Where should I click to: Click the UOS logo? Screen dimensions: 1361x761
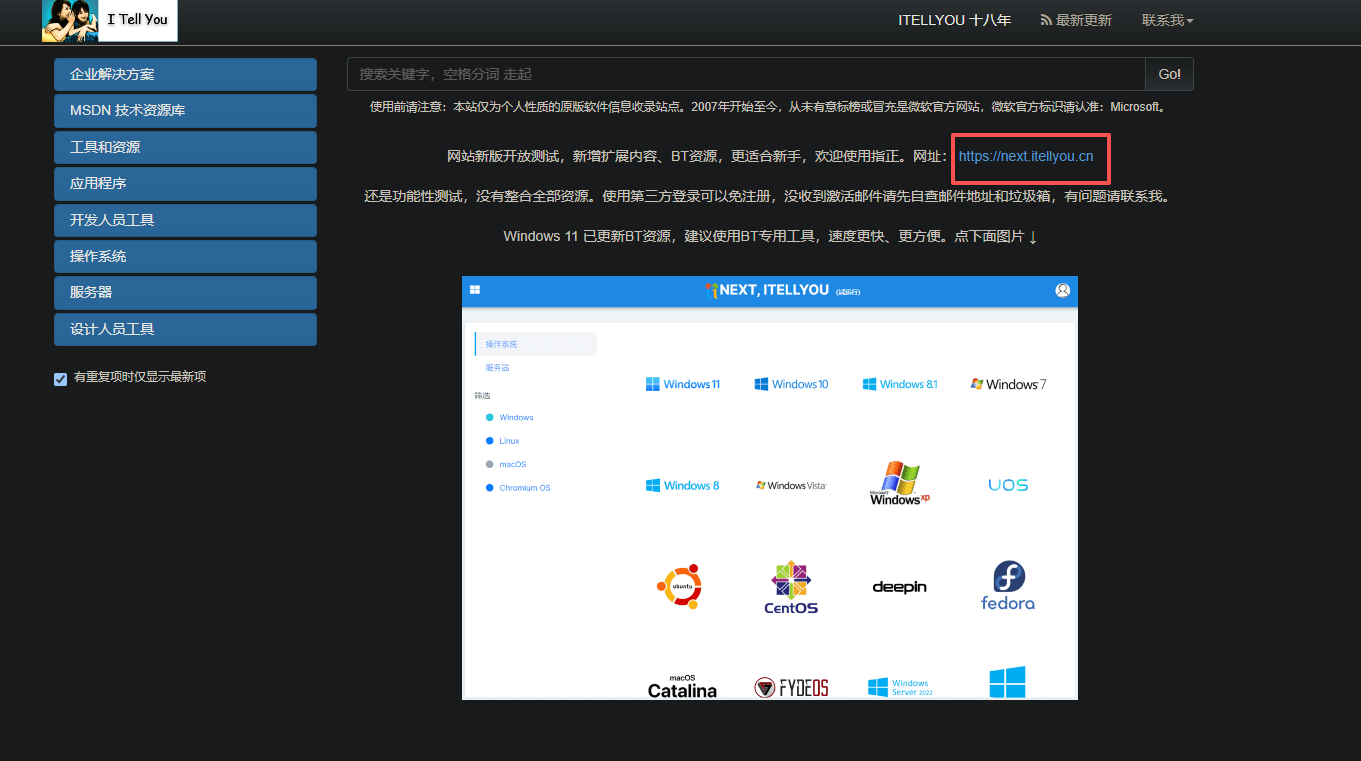coord(1007,484)
